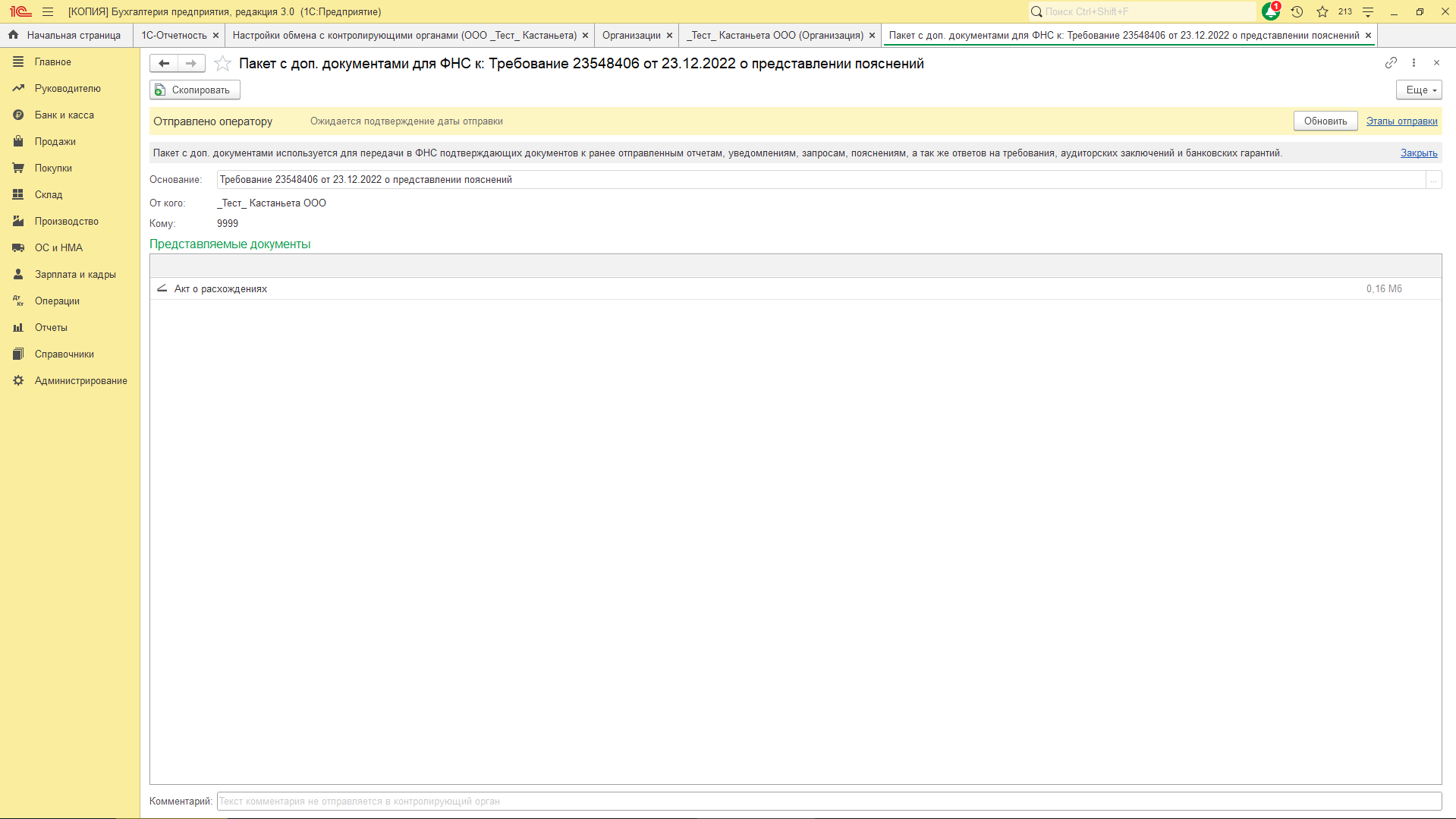Open the main hamburger menu
This screenshot has width=1456, height=819.
click(48, 12)
